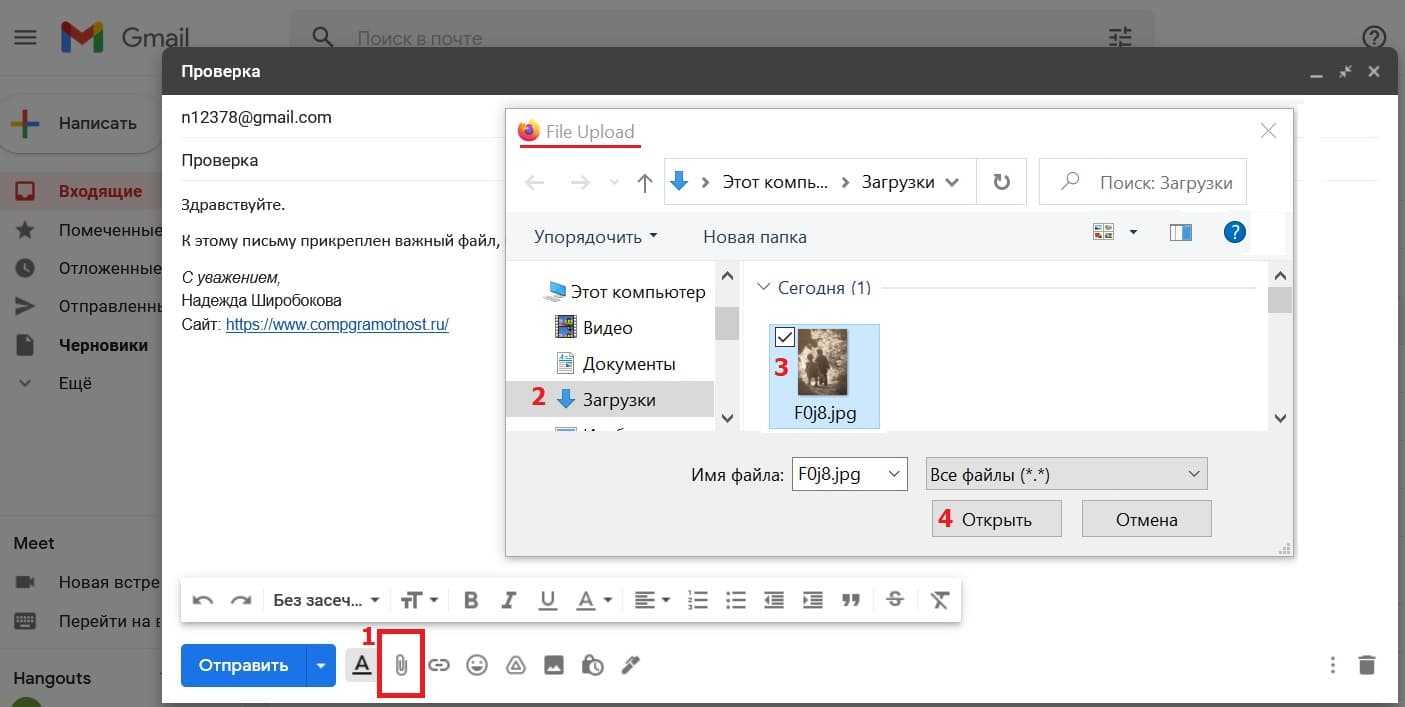Image resolution: width=1405 pixels, height=707 pixels.
Task: Open the emoji picker in compose toolbar
Action: 477,665
